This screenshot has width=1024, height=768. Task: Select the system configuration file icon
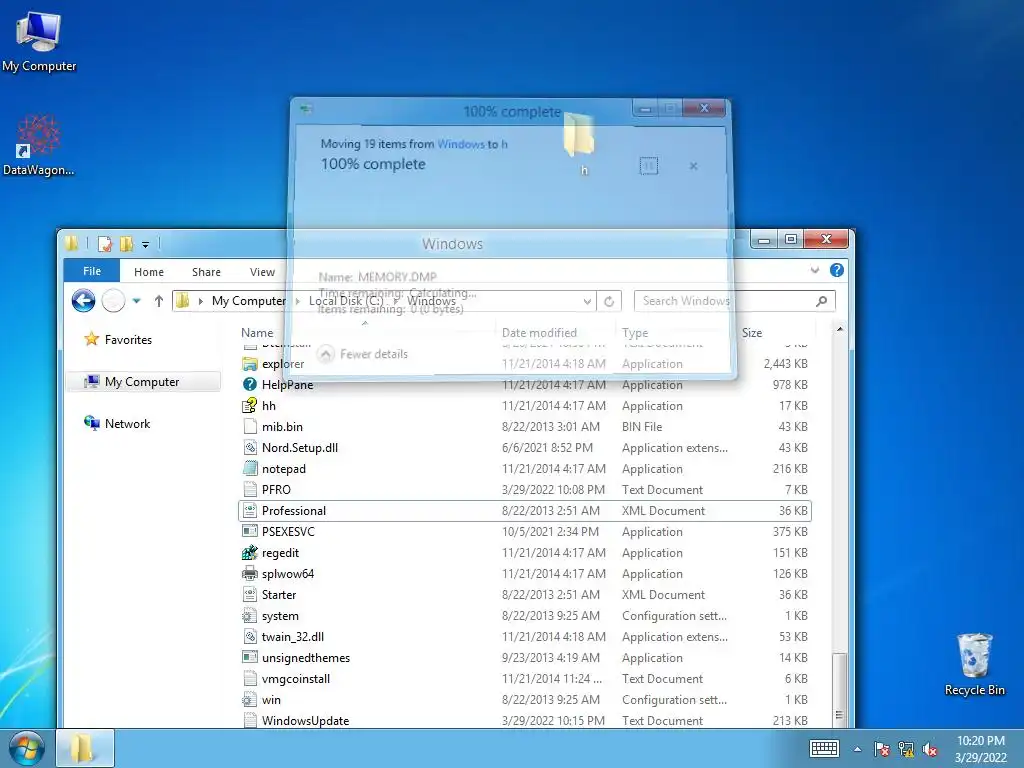pos(249,616)
